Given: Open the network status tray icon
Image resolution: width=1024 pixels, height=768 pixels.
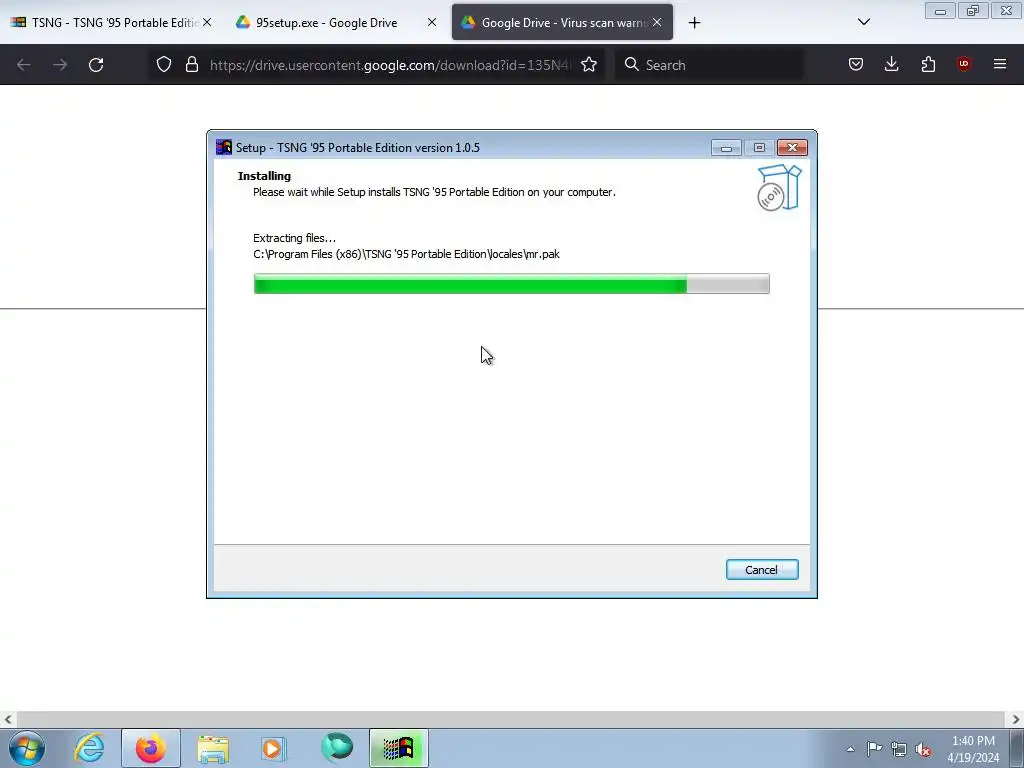Looking at the screenshot, I should [899, 750].
